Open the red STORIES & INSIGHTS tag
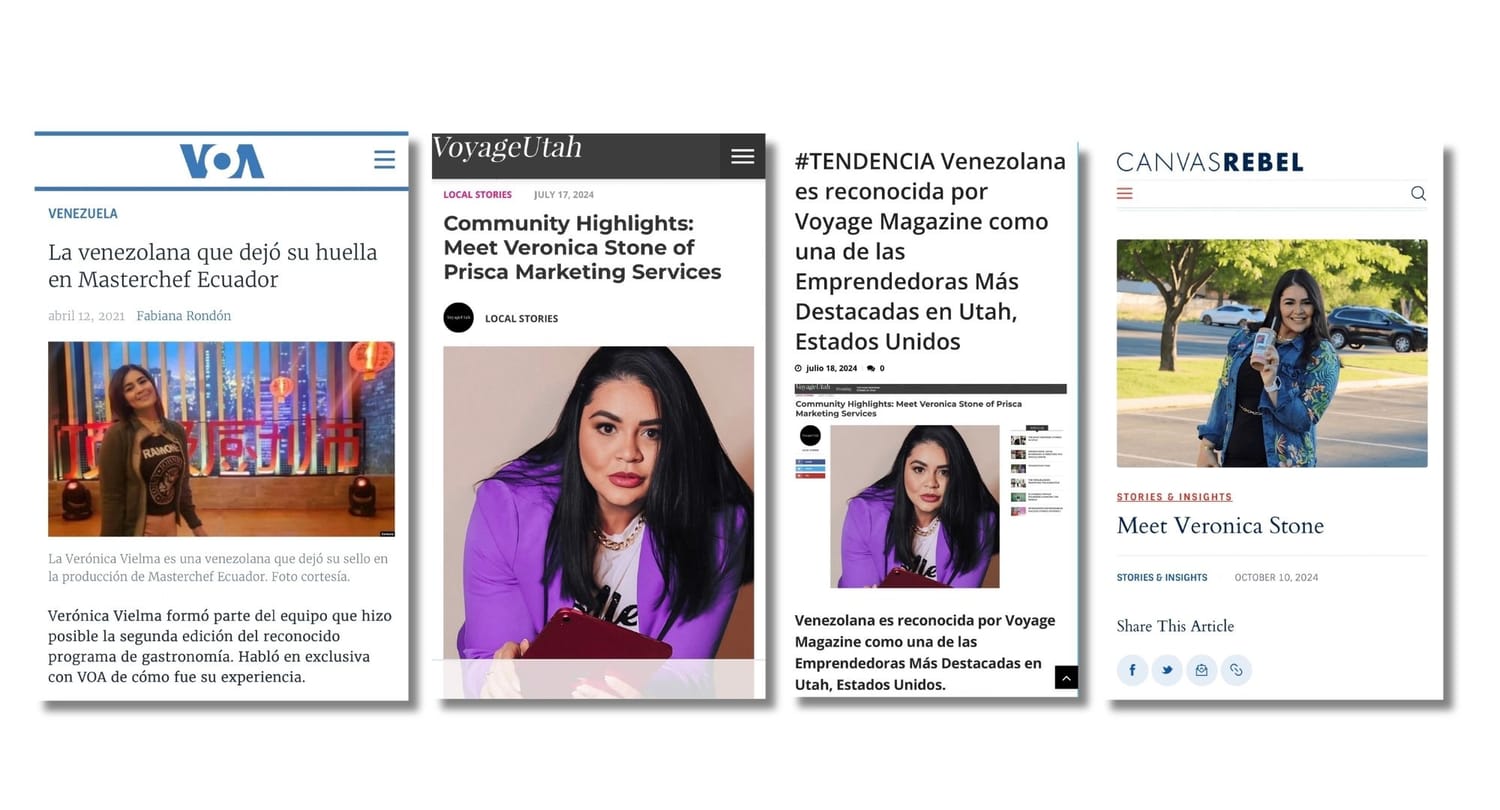 pos(1174,497)
